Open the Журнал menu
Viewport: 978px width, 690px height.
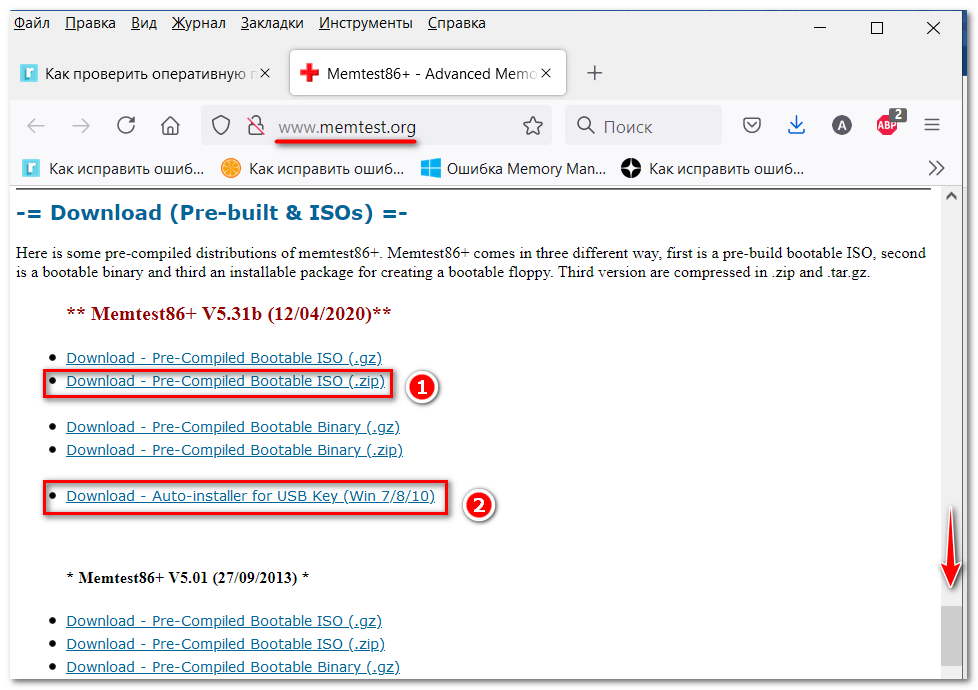click(x=198, y=23)
